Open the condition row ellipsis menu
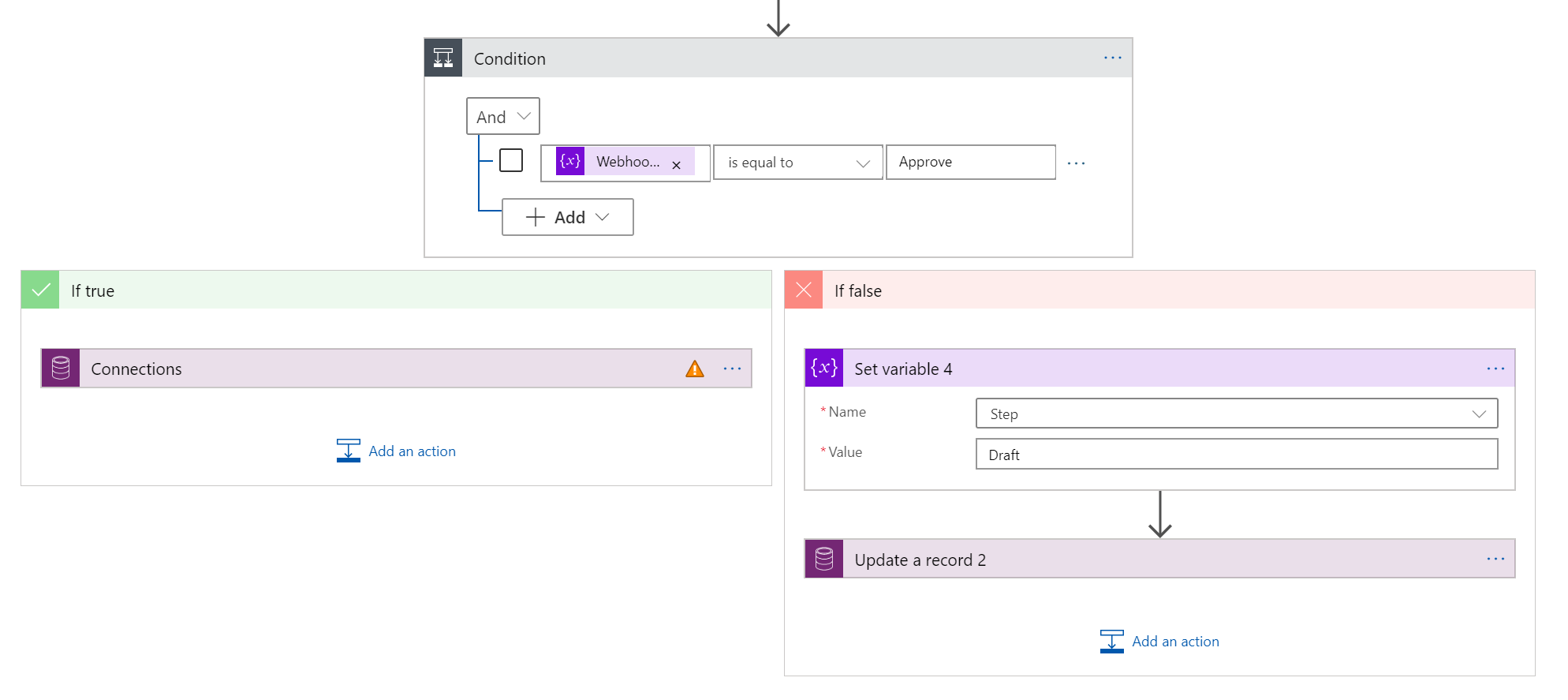This screenshot has height=700, width=1568. [x=1076, y=163]
